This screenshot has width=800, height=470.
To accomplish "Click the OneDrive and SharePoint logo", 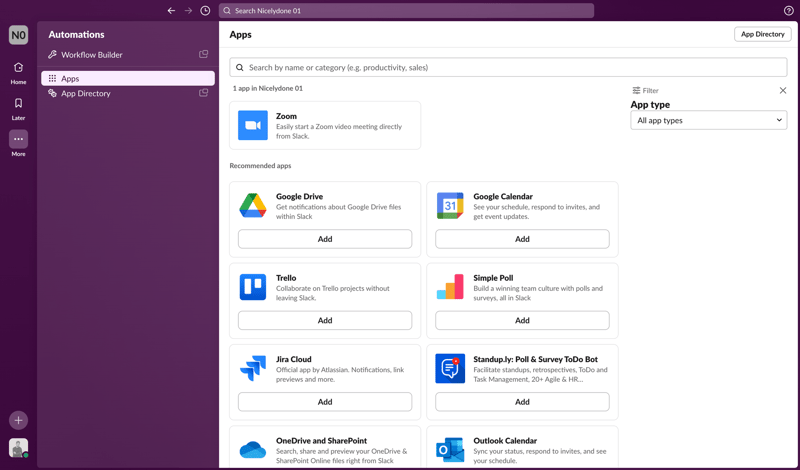I will 253,450.
